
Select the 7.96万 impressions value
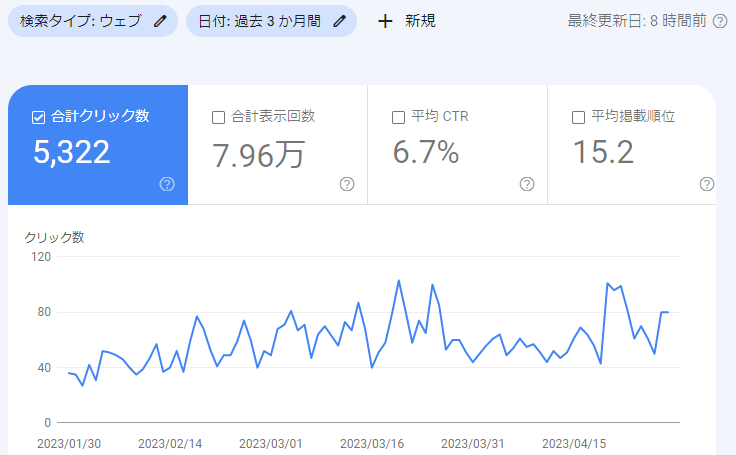pos(258,155)
